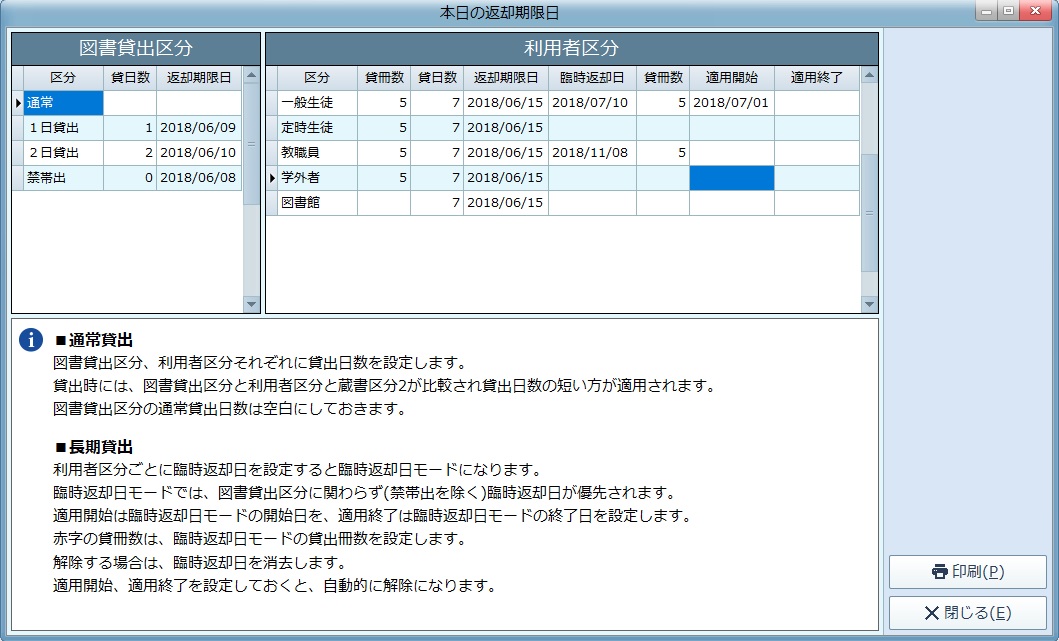Image resolution: width=1059 pixels, height=641 pixels.
Task: Click 適用開始 date 2018/07/01 cell
Action: 731,103
